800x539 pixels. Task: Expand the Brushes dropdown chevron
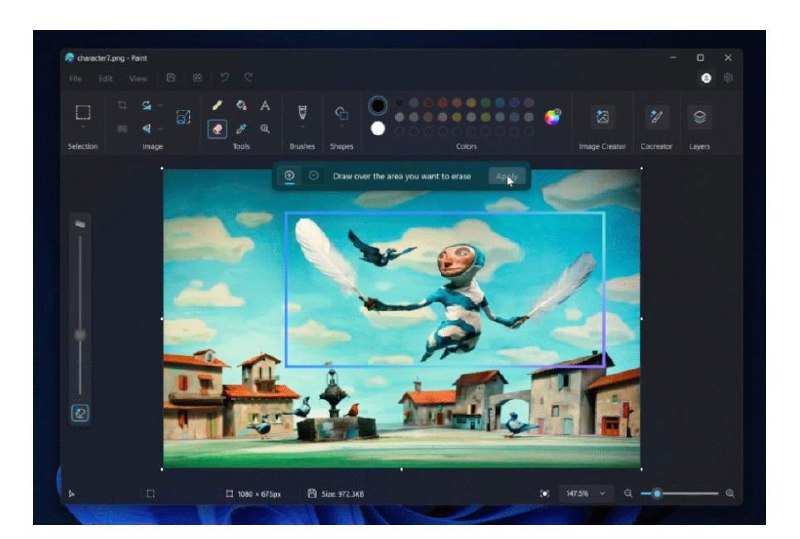pos(302,127)
